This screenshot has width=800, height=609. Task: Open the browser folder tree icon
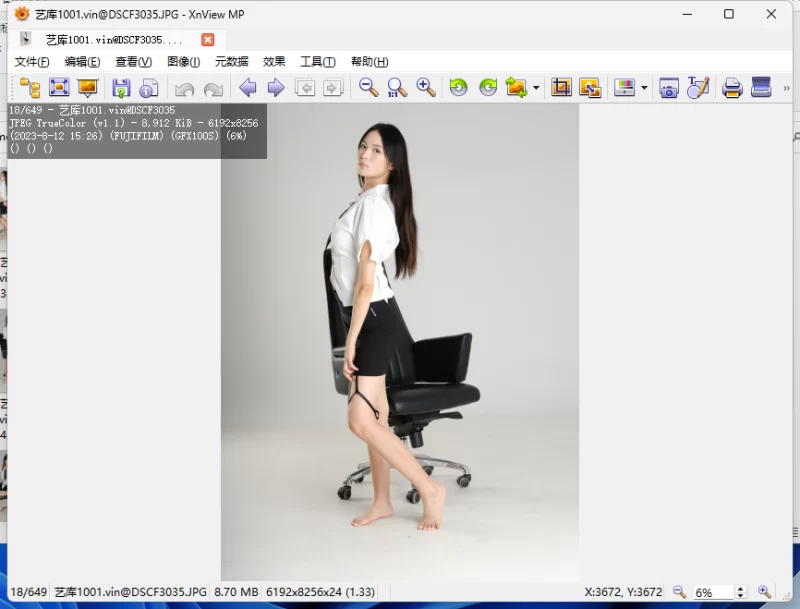(30, 88)
